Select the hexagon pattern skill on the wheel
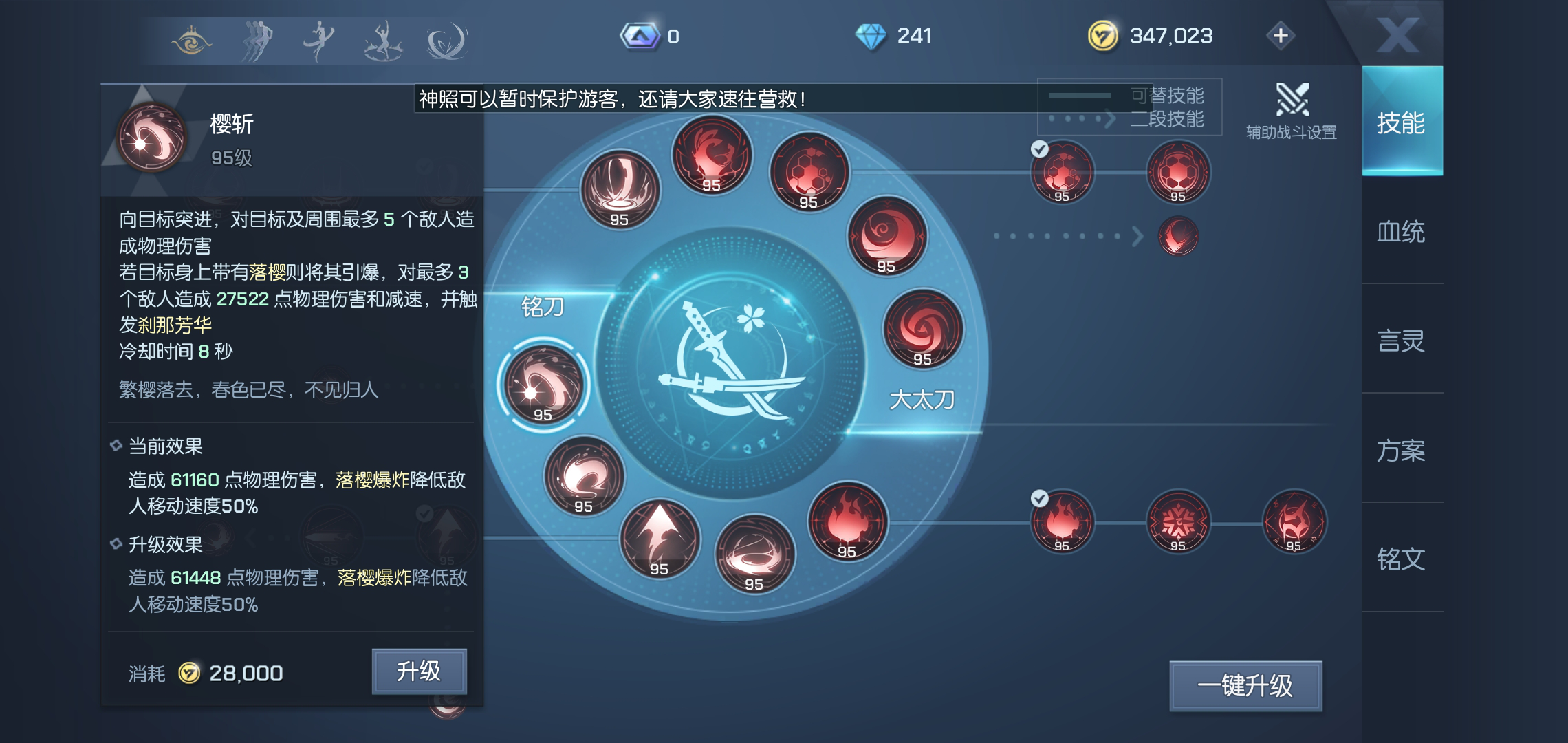The width and height of the screenshot is (1568, 743). [x=809, y=171]
